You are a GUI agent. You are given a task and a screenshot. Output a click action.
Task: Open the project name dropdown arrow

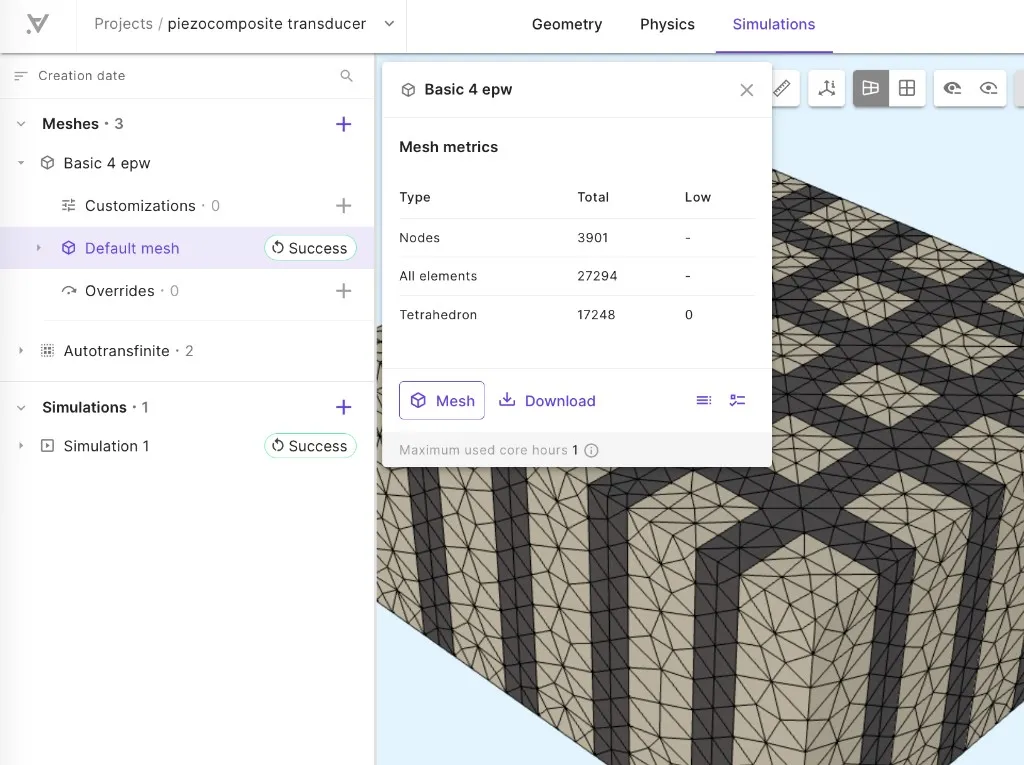389,24
